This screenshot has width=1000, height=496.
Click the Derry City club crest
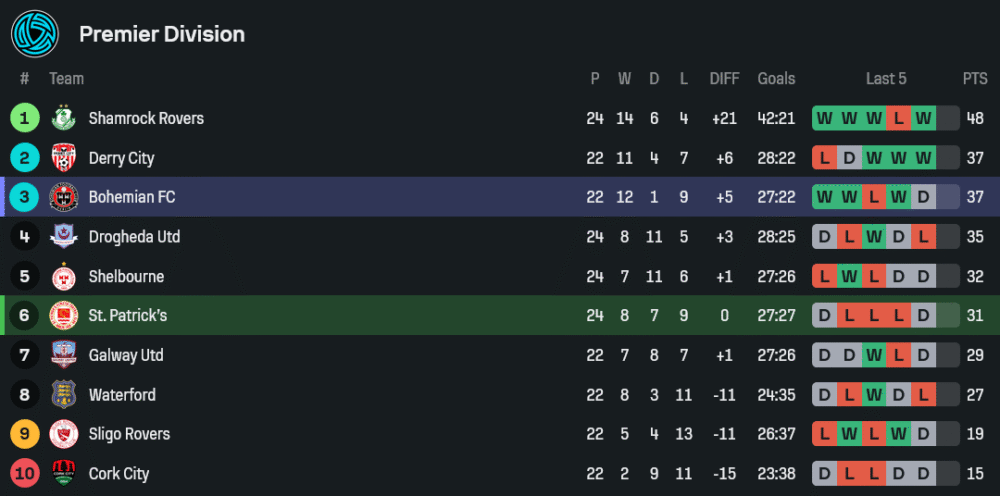pos(64,158)
